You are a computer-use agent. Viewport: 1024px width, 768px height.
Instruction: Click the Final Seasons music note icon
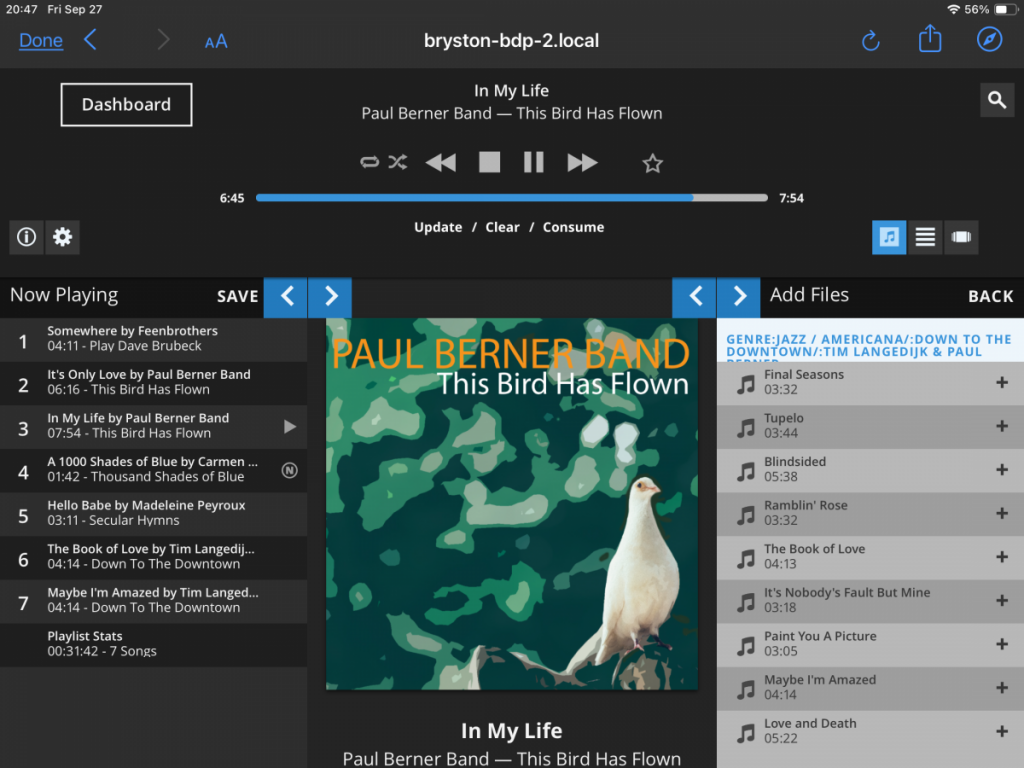click(x=746, y=384)
